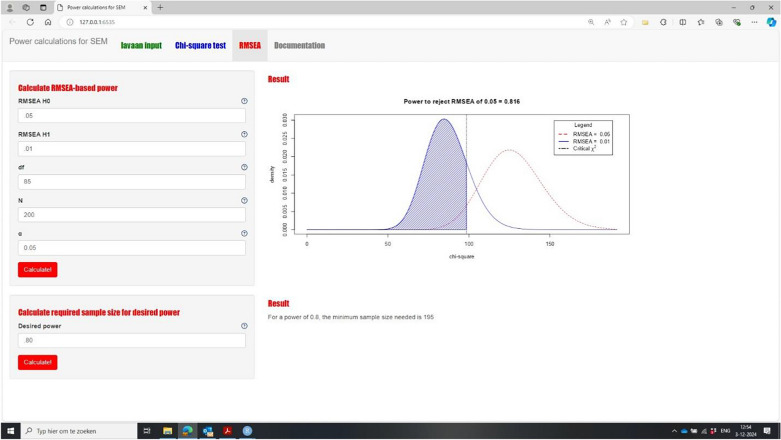The height and width of the screenshot is (440, 781).
Task: Focus the RMSEA H1 input field
Action: click(x=131, y=148)
